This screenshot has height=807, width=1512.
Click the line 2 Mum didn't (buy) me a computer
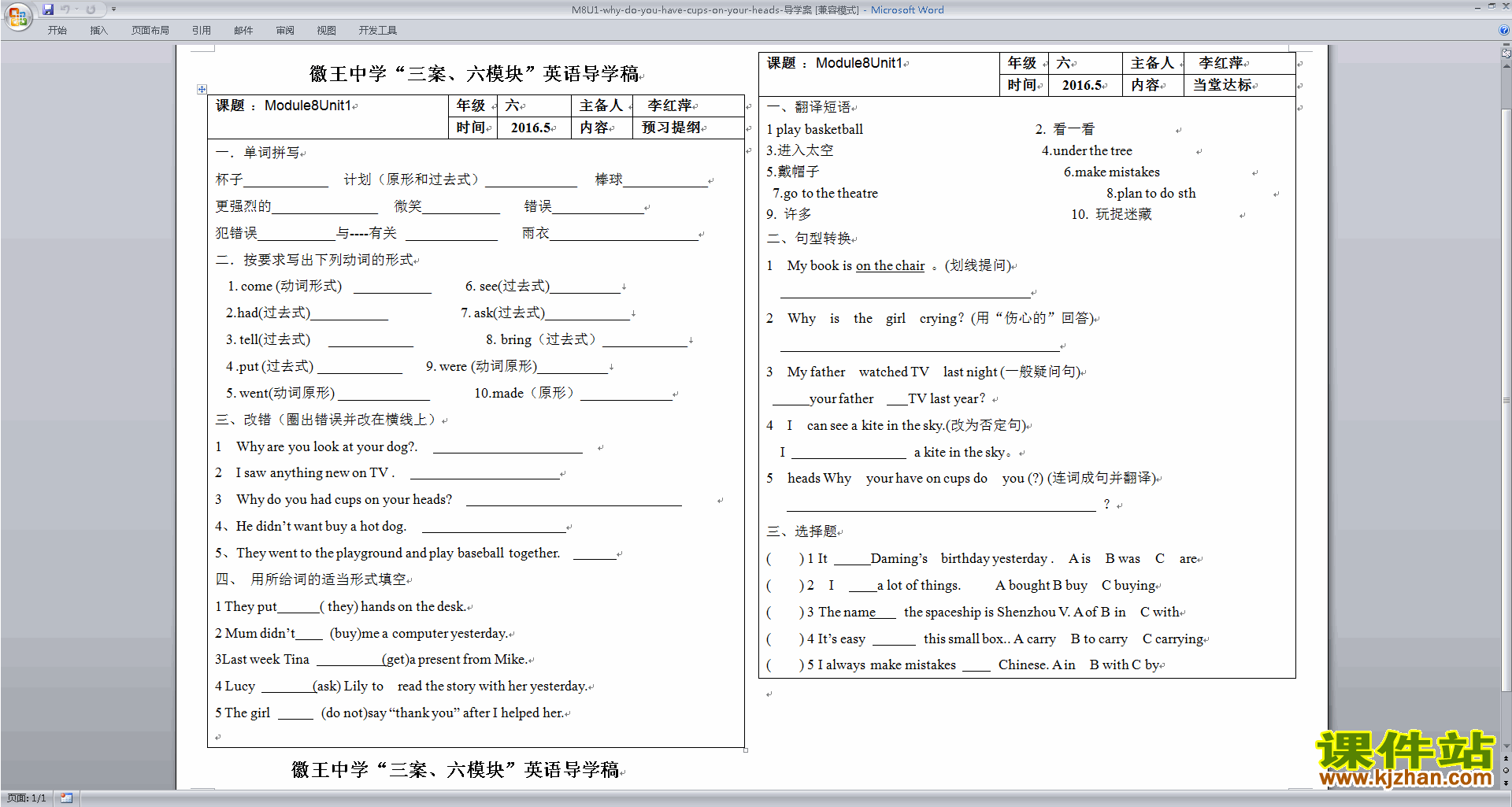point(361,633)
